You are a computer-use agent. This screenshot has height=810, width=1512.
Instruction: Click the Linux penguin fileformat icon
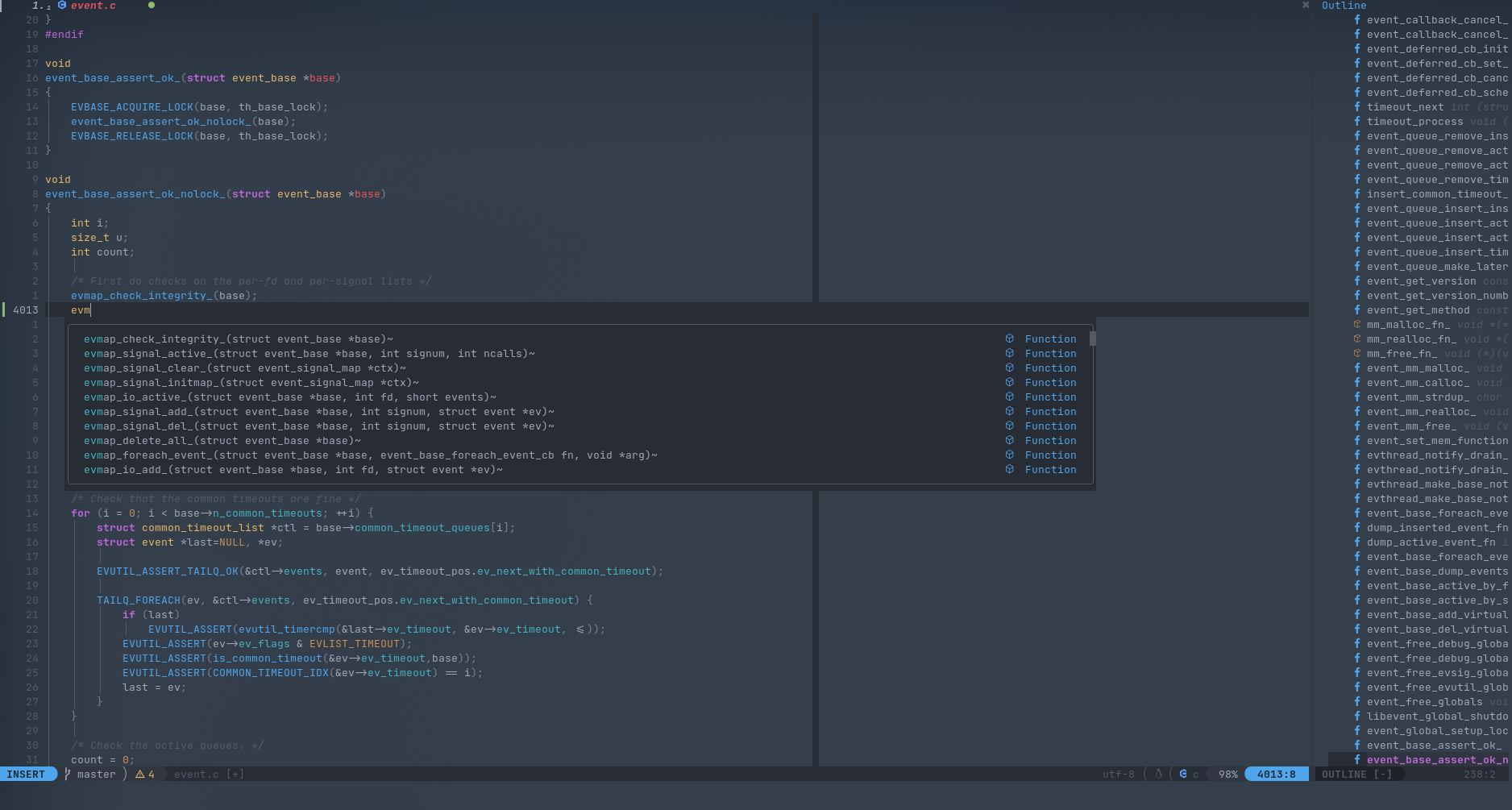point(1159,775)
